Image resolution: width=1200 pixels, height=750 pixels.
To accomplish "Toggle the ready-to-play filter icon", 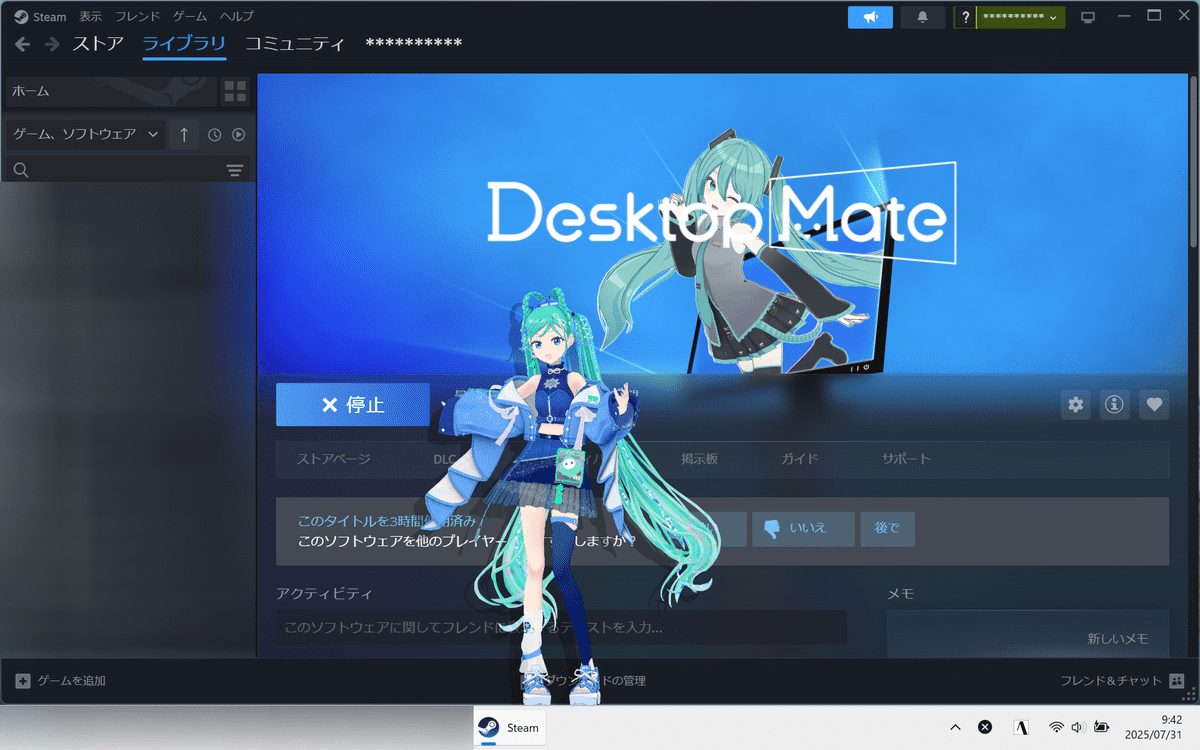I will click(x=239, y=134).
